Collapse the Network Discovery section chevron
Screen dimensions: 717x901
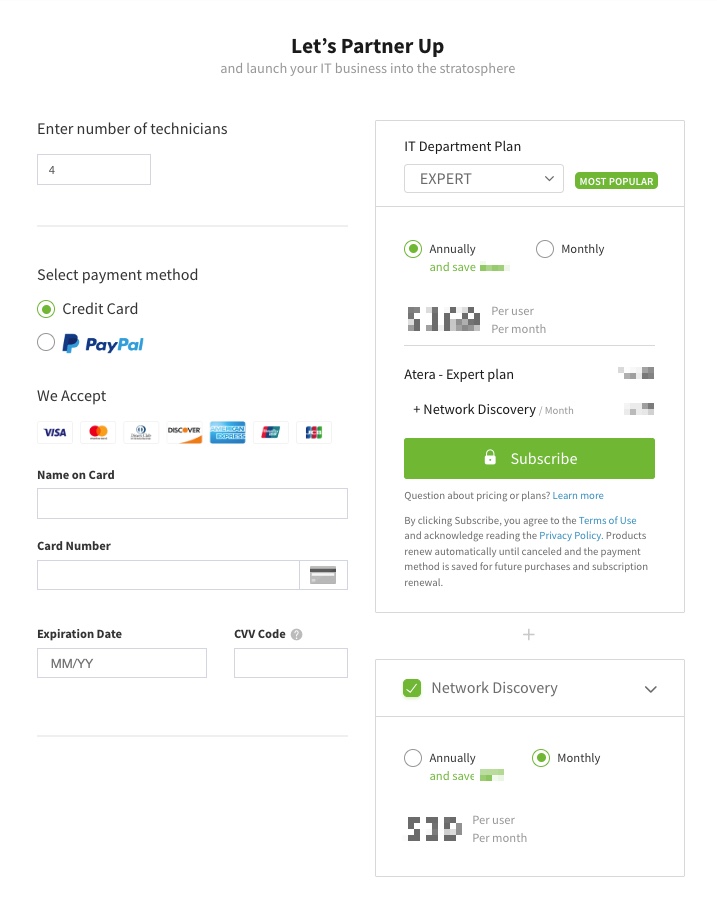coord(650,689)
